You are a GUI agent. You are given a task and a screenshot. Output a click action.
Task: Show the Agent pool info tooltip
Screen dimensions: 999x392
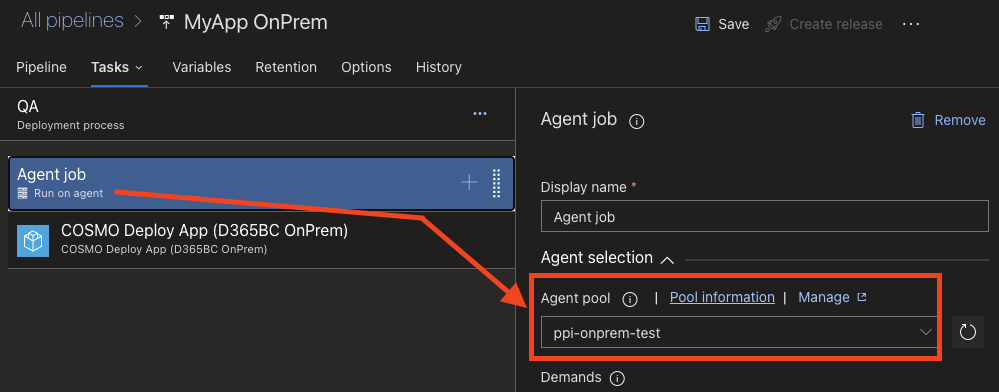click(630, 299)
